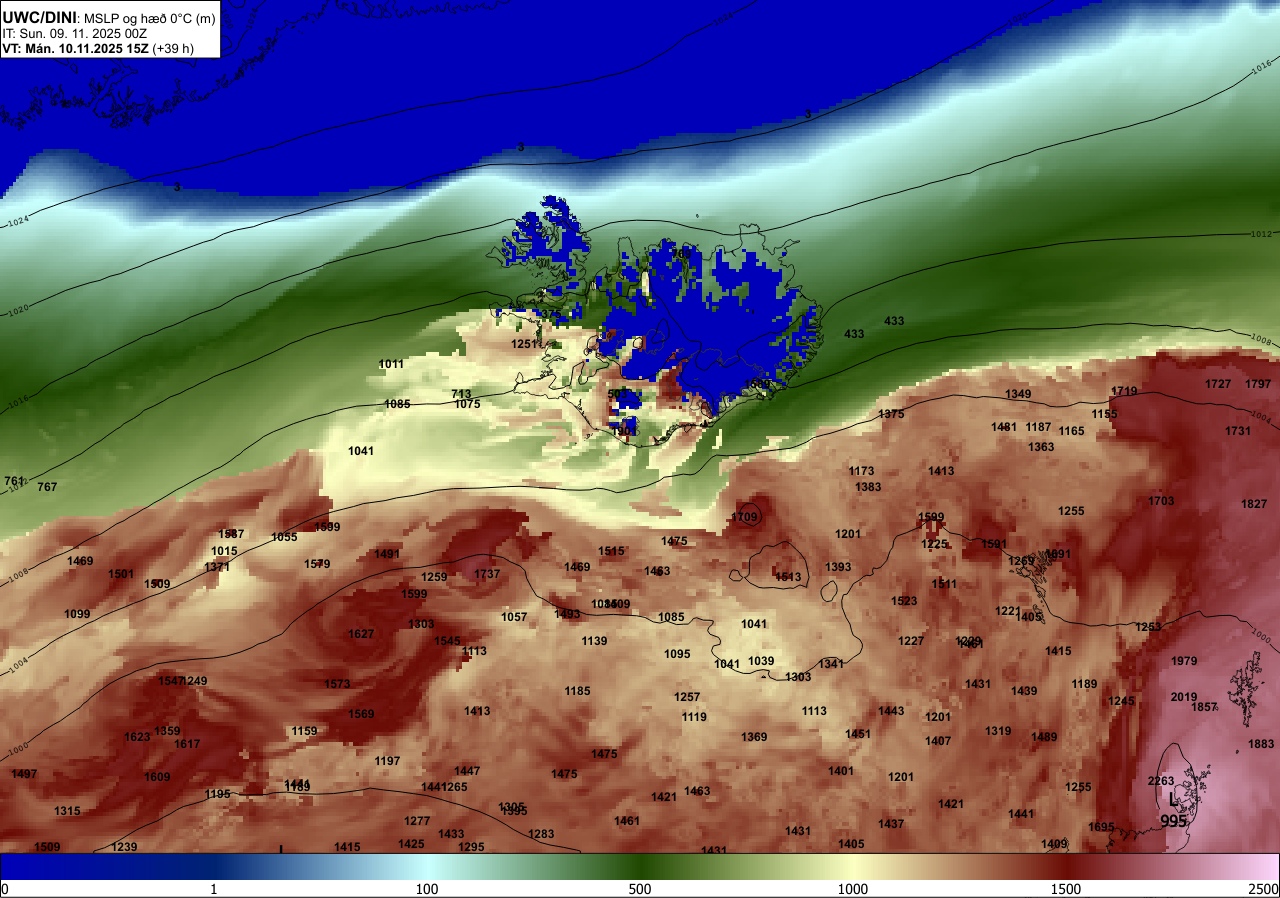
Task: Click the 1797 height value
Action: 1258,384
